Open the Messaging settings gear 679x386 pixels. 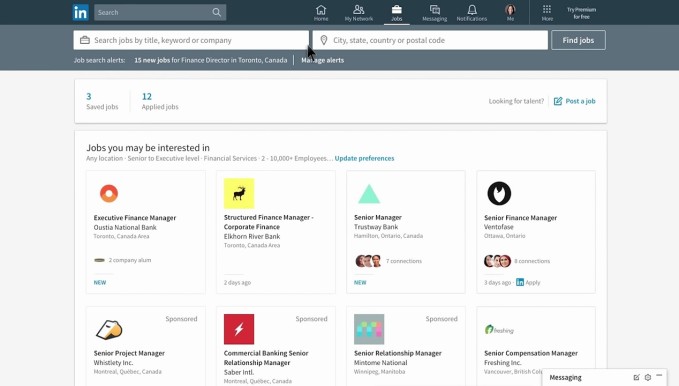click(x=648, y=377)
